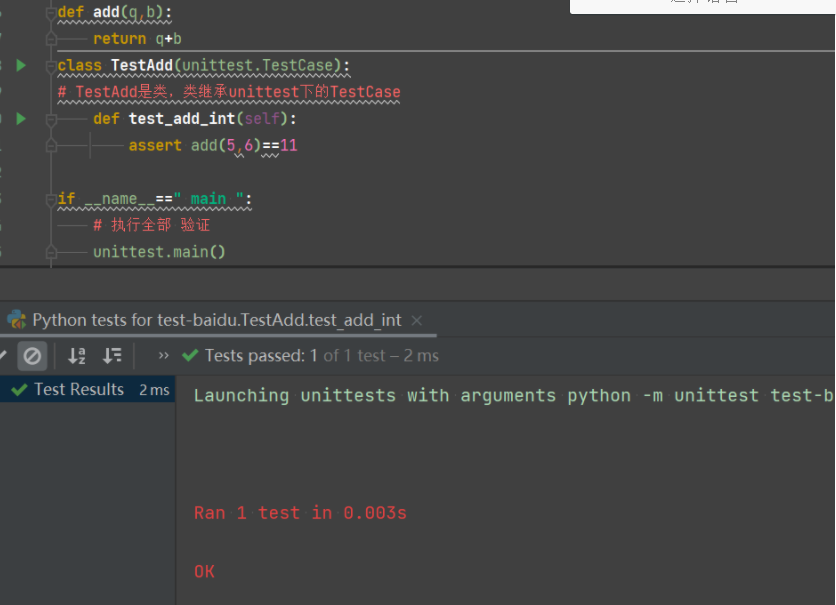Click the sort alphabetically icon in test toolbar
Viewport: 836px width, 605px height.
77,355
